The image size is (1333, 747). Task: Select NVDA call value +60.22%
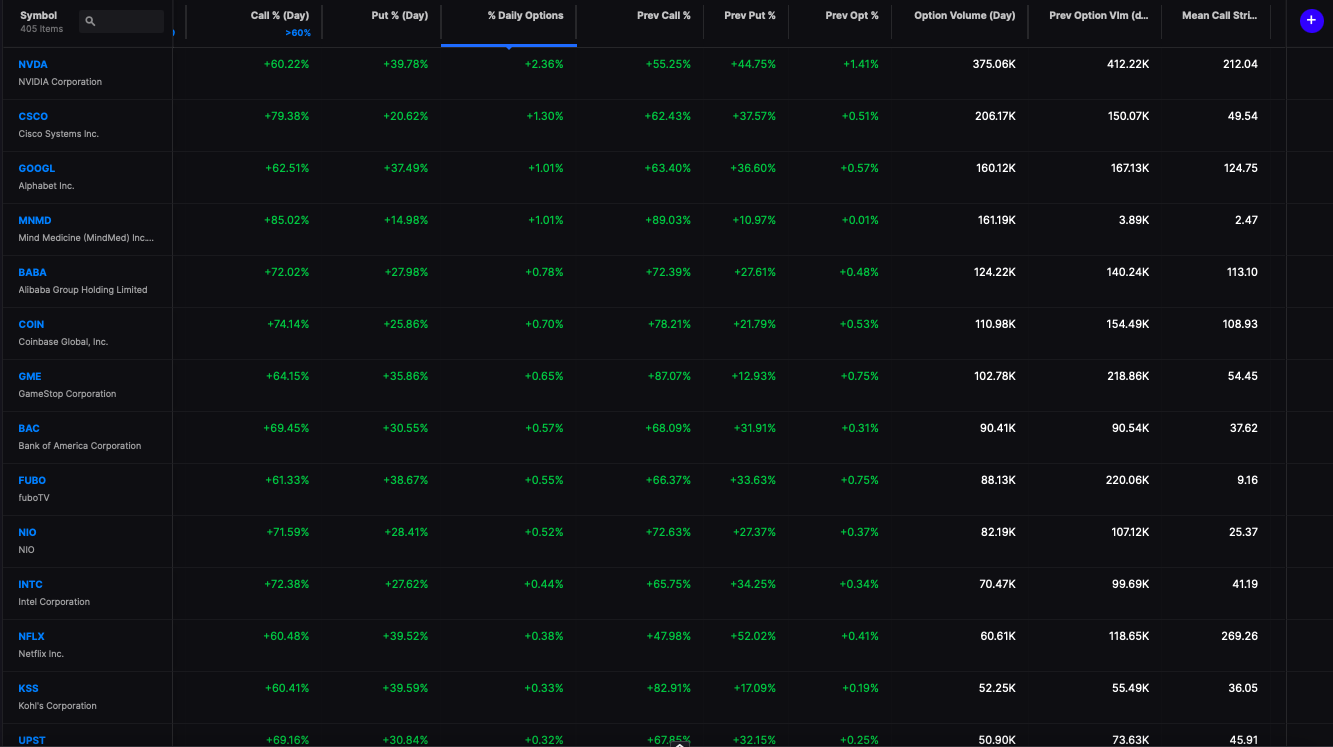coord(286,64)
